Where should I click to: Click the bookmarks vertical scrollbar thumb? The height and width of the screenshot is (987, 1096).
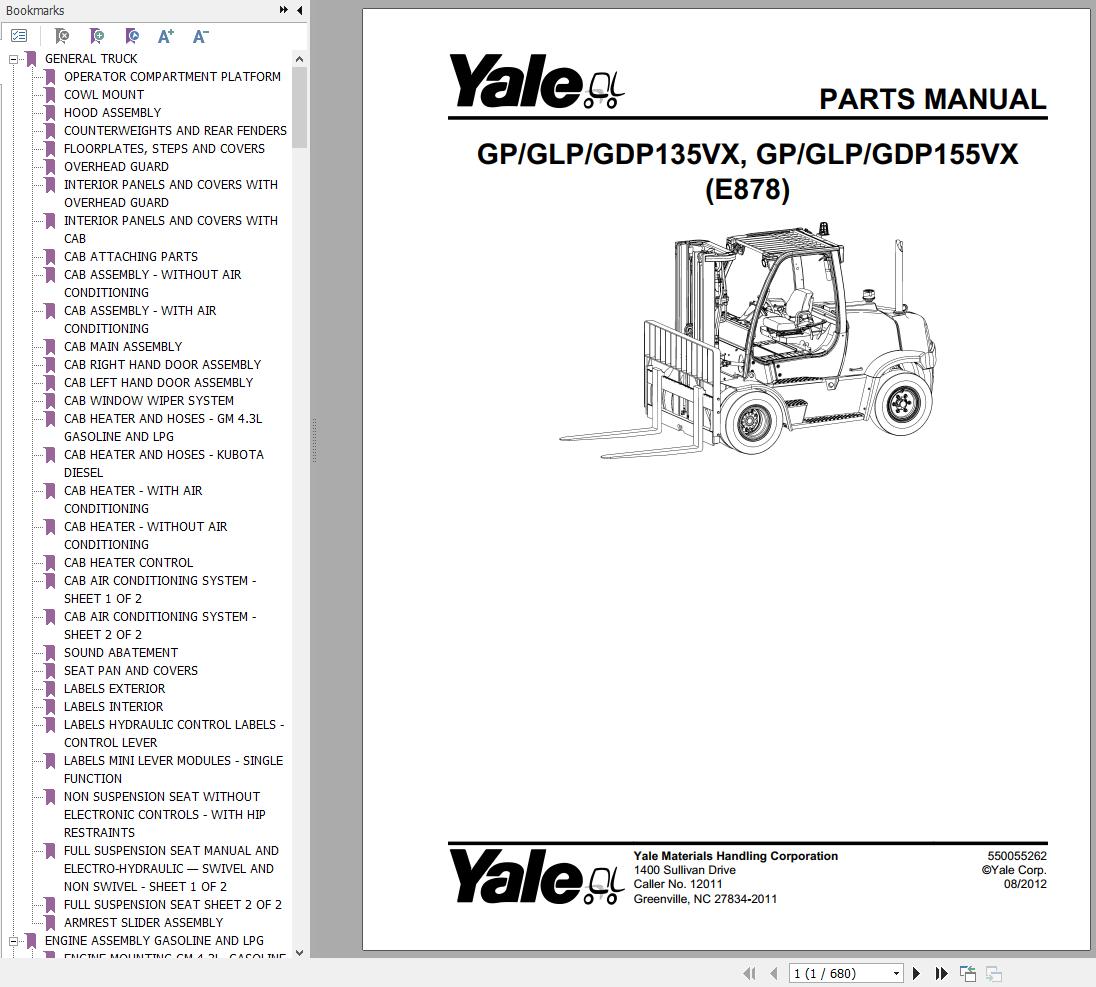pyautogui.click(x=299, y=108)
